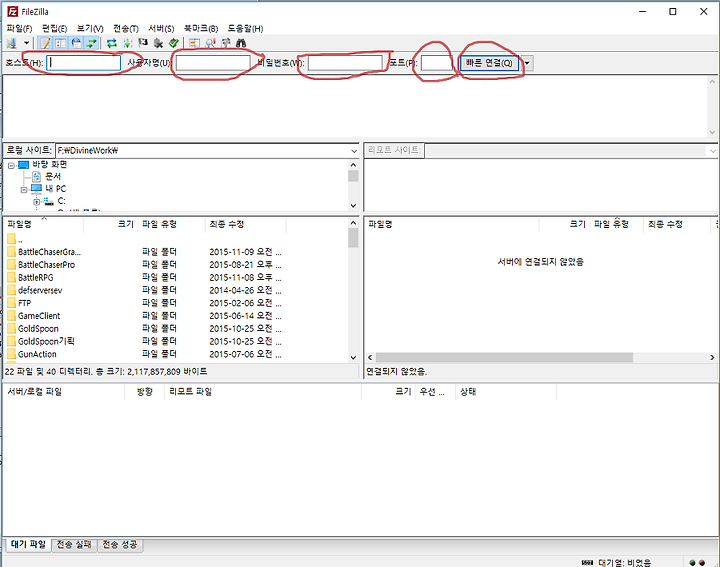Open 도움말(H) menu
Viewport: 720px width, 567px height.
[x=245, y=28]
